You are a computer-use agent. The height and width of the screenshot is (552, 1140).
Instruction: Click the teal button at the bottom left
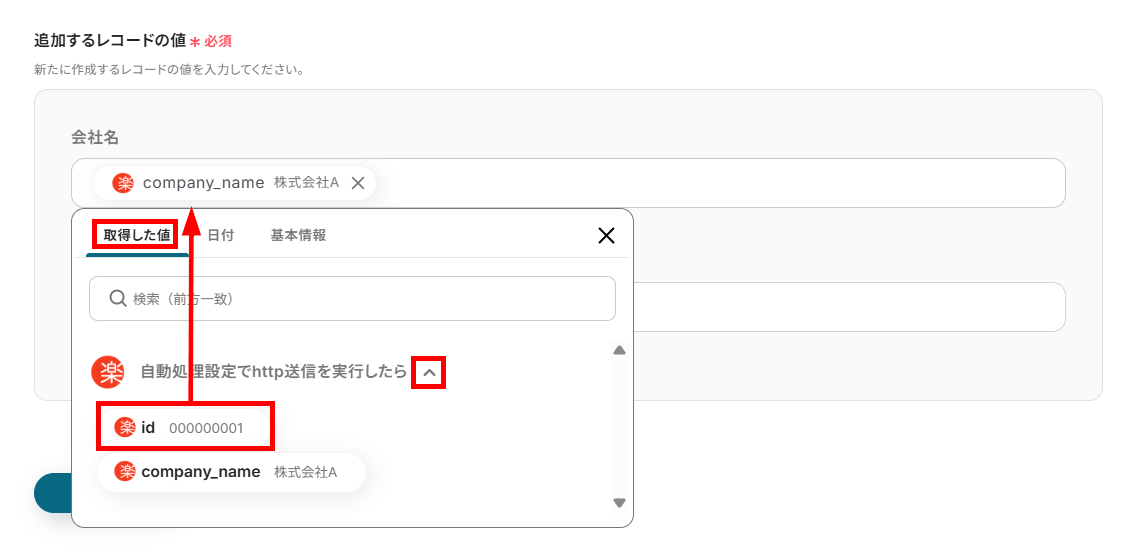click(x=52, y=492)
